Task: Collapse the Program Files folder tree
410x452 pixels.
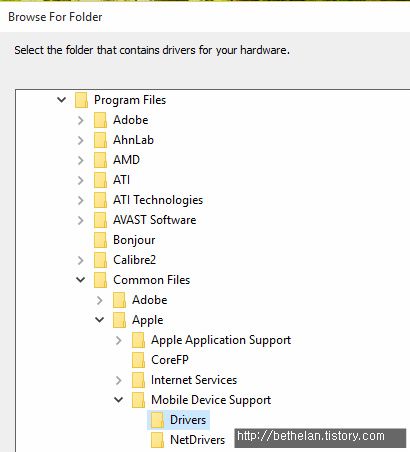Action: pos(62,100)
